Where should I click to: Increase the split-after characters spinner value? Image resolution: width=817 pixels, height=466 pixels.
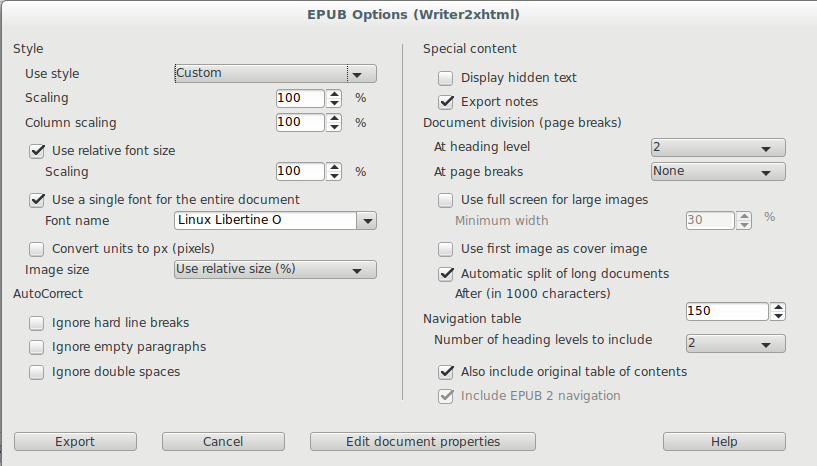(778, 307)
